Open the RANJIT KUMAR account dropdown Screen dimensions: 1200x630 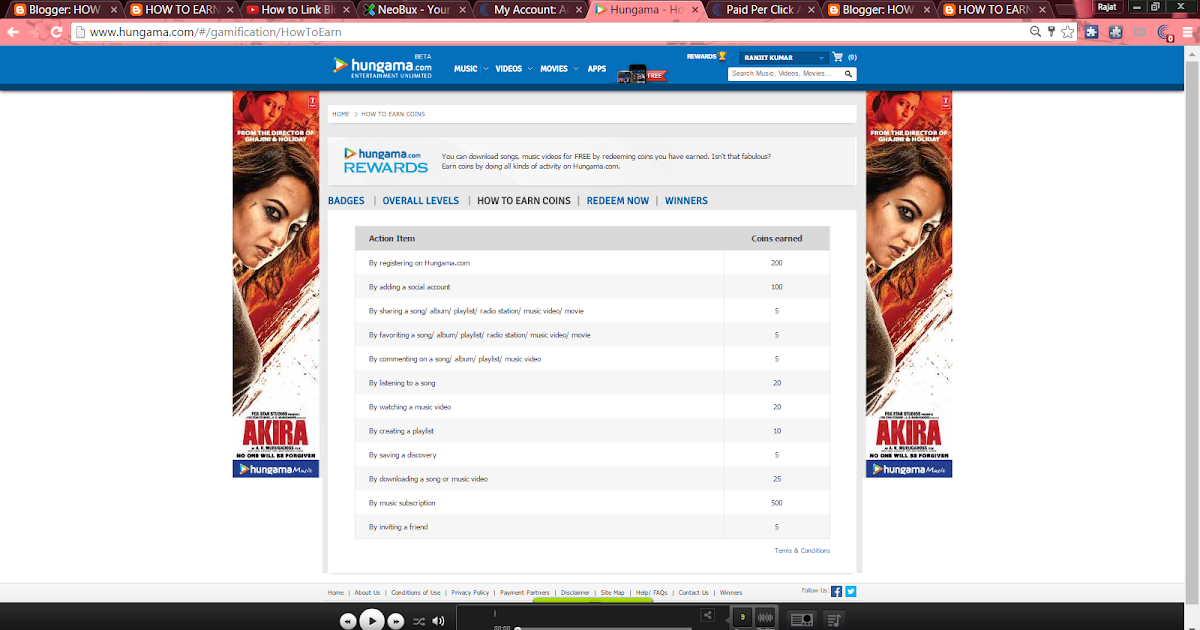pyautogui.click(x=783, y=58)
